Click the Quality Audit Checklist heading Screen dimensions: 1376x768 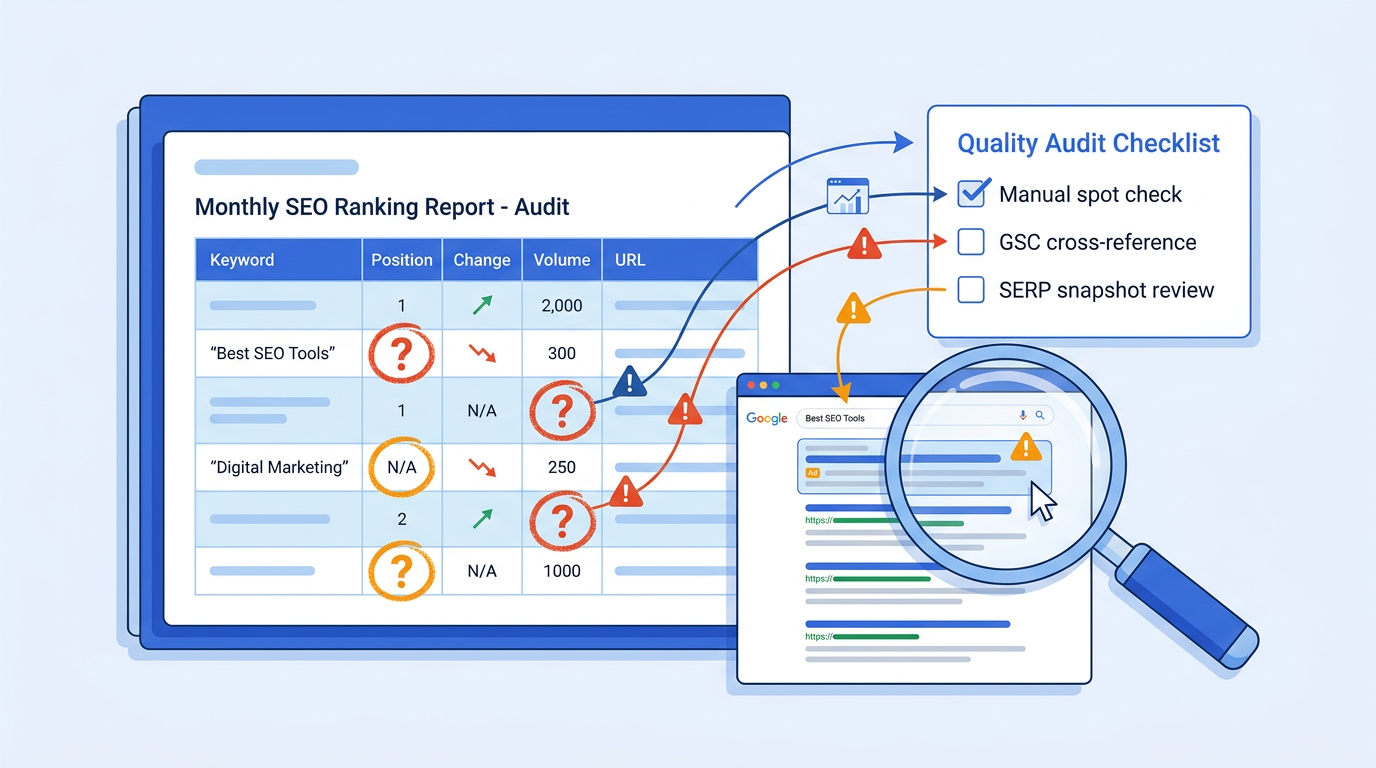pos(1089,143)
